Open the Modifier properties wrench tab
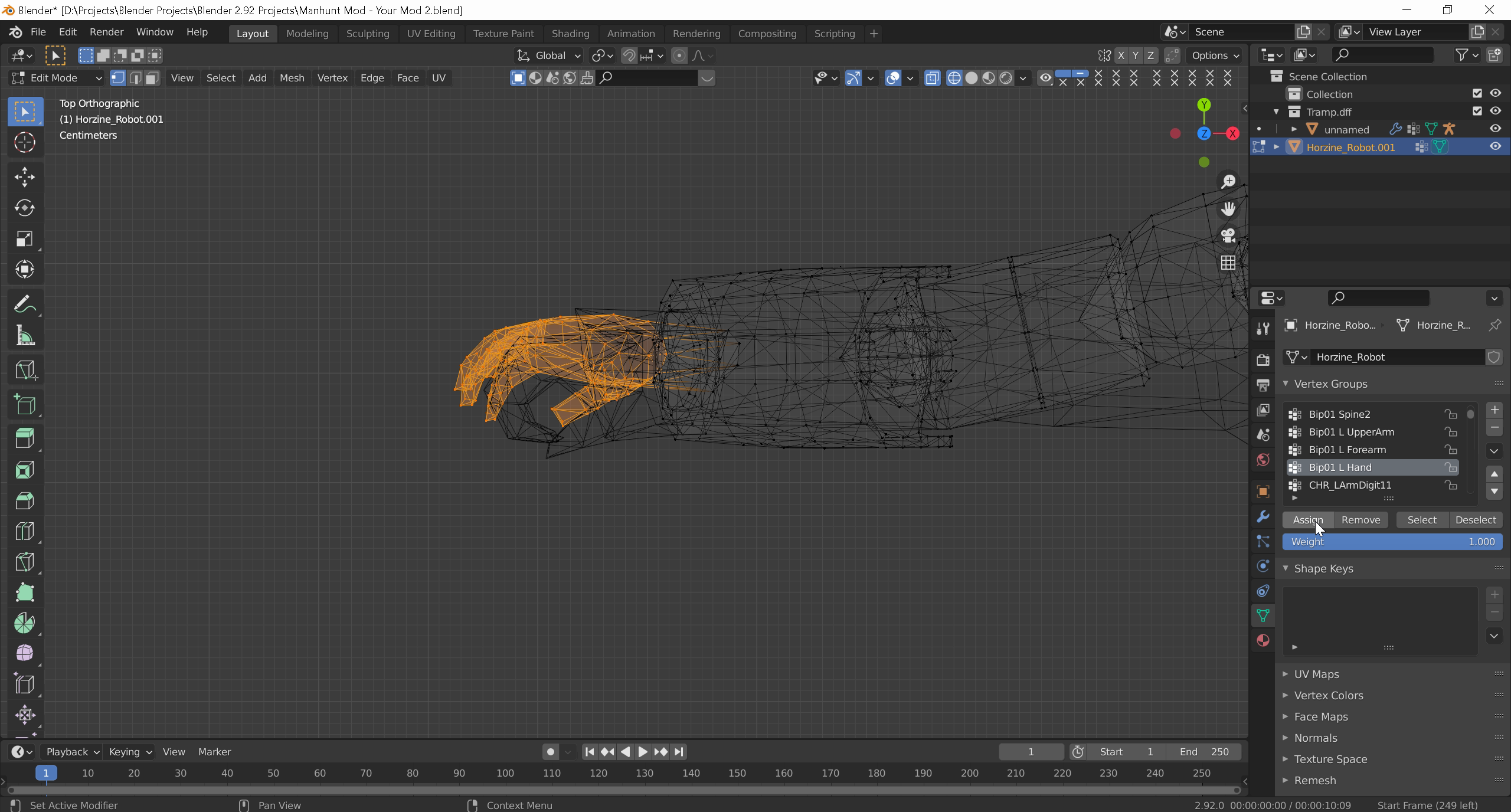 (1263, 517)
